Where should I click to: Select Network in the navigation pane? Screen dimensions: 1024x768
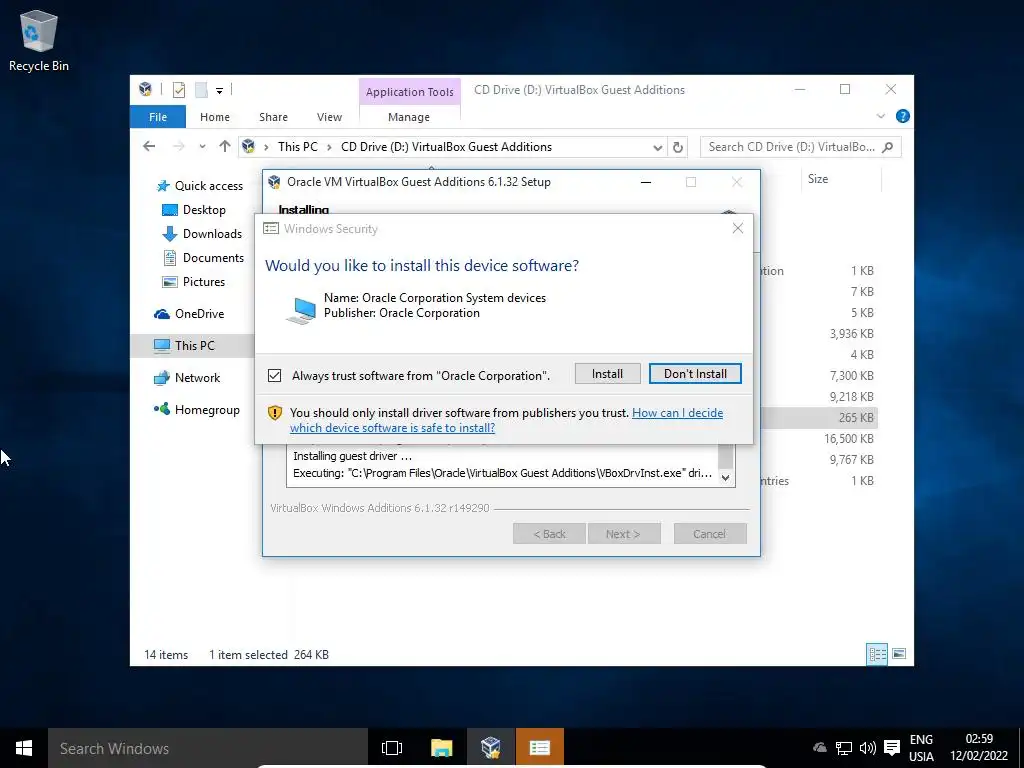187,377
